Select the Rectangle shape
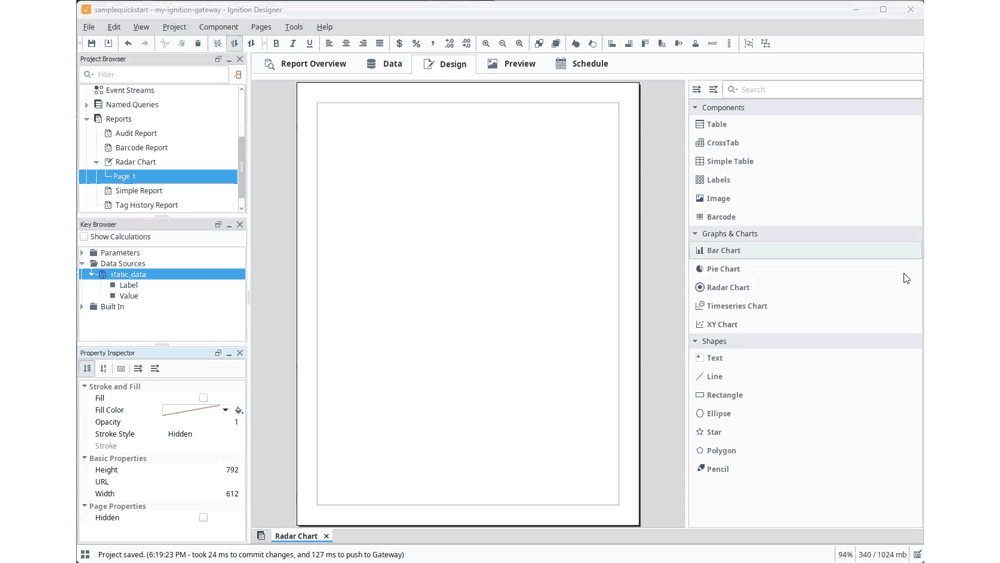The image size is (1000, 563). point(719,395)
